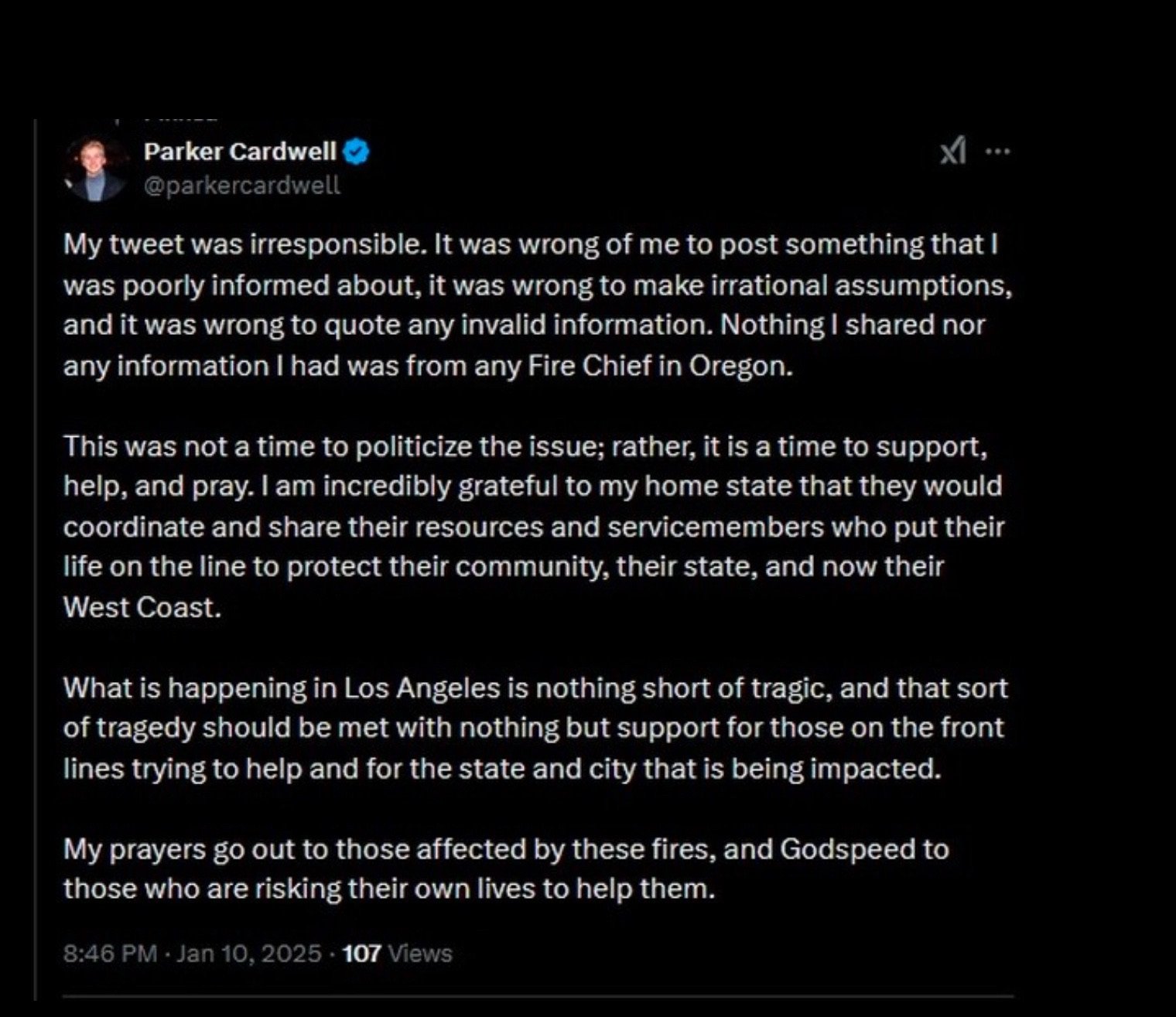Open the 107 Views count
This screenshot has height=1017, width=1176.
[x=397, y=954]
